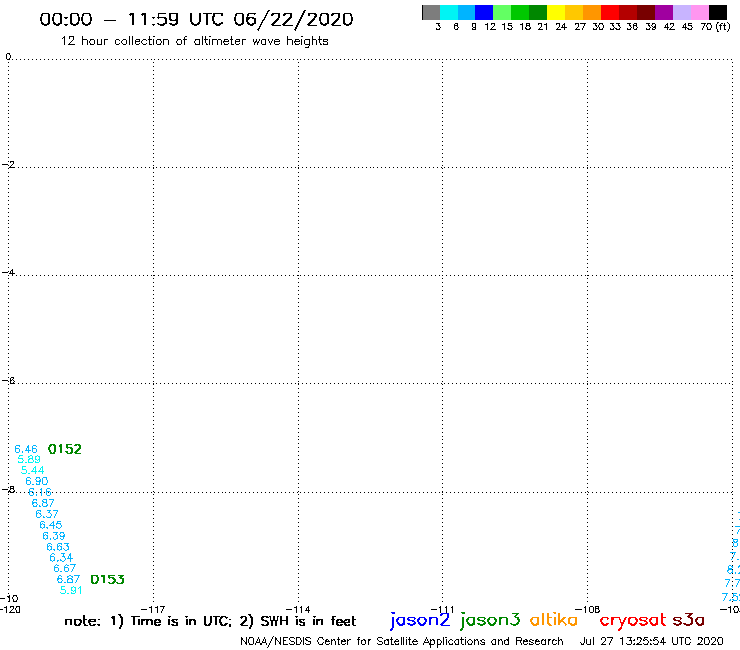Click the -2 latitude axis label
This screenshot has height=650, width=740.
coord(8,165)
